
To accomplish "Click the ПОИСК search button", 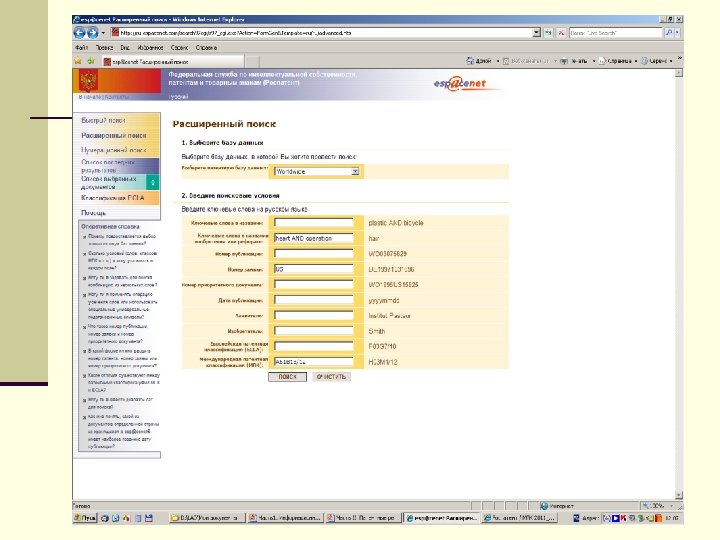I will point(287,377).
